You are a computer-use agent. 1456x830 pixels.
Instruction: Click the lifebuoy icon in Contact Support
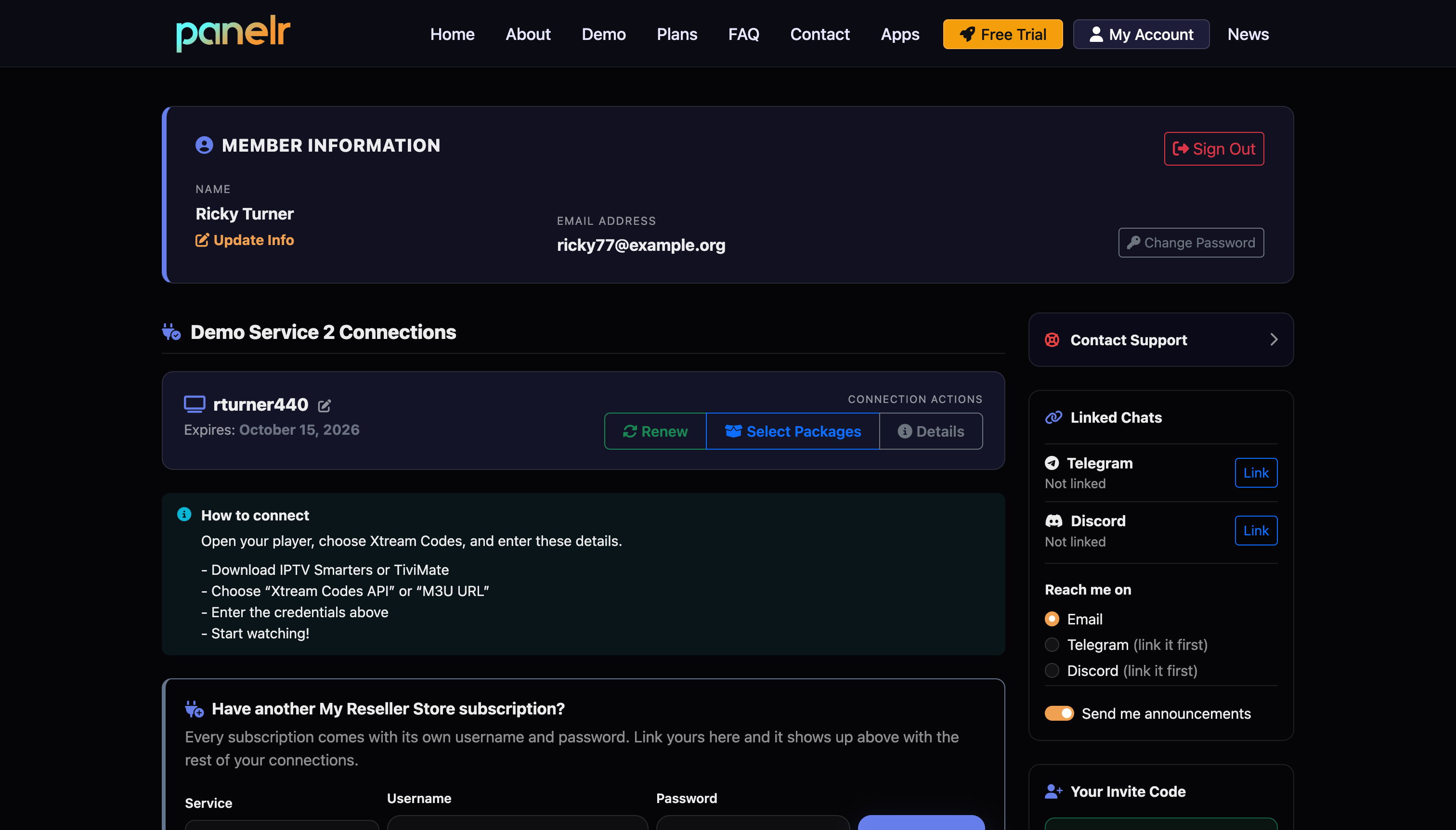[1052, 340]
